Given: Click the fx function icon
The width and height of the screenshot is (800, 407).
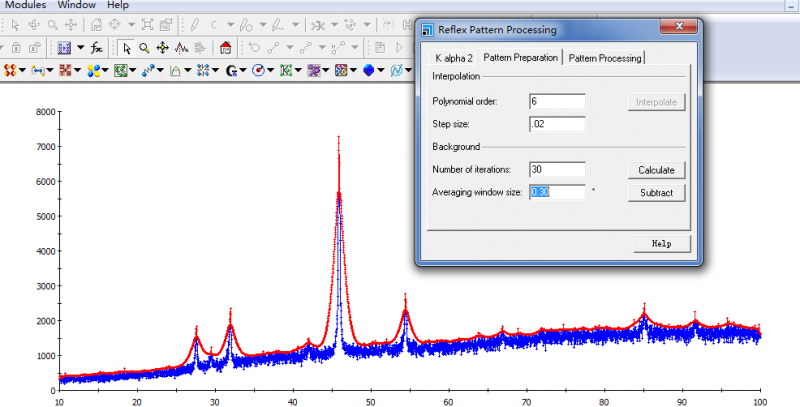Looking at the screenshot, I should [x=96, y=47].
